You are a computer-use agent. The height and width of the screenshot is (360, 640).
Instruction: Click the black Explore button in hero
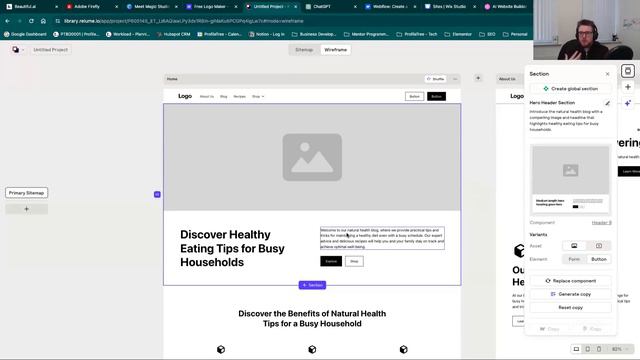pos(331,261)
